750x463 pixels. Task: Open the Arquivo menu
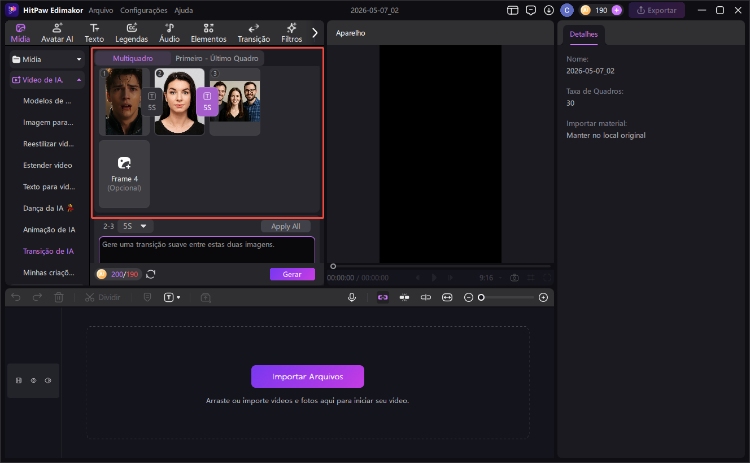101,10
